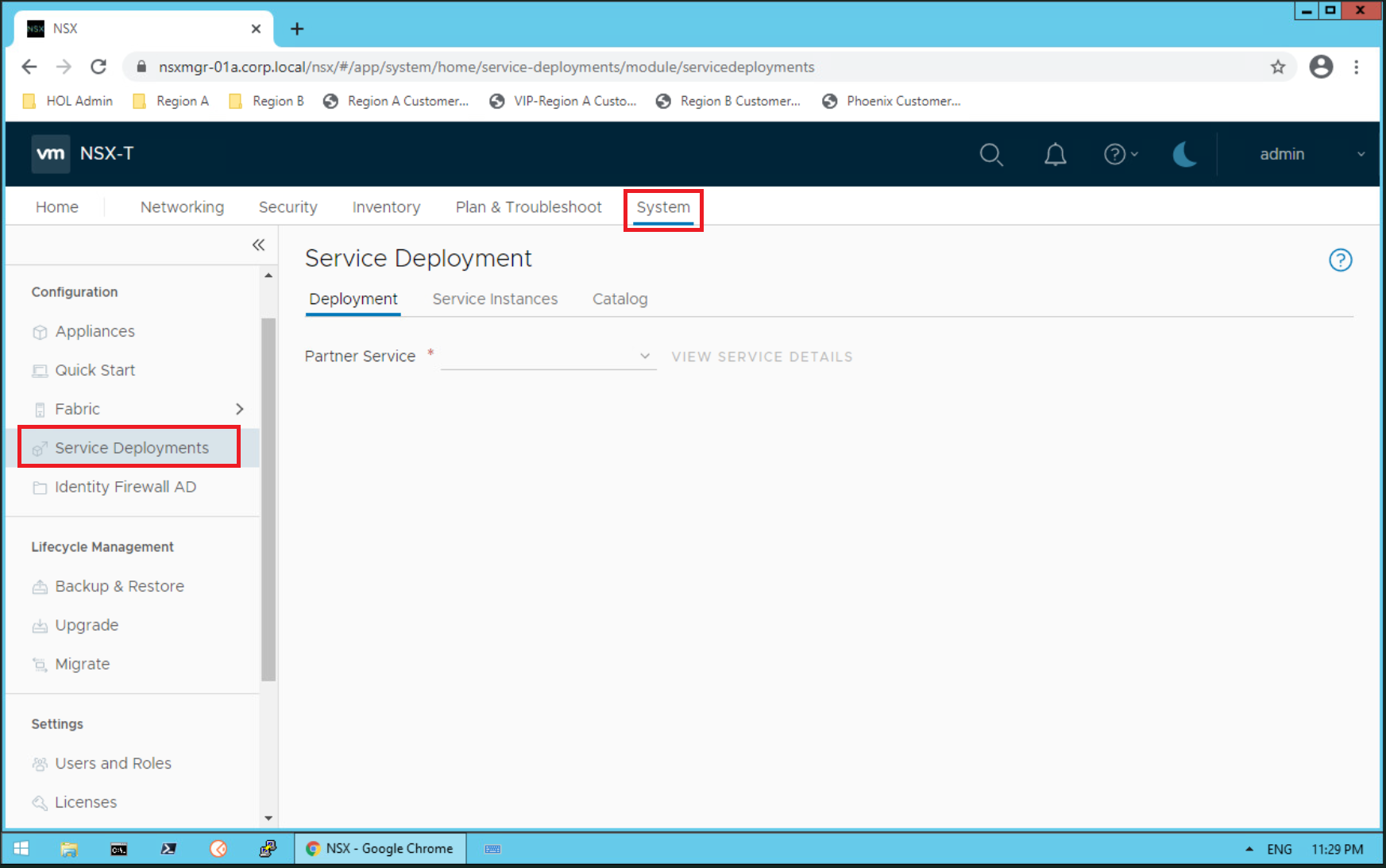Click sidebar scrollbar down arrow
Viewport: 1386px width, 868px height.
click(268, 818)
